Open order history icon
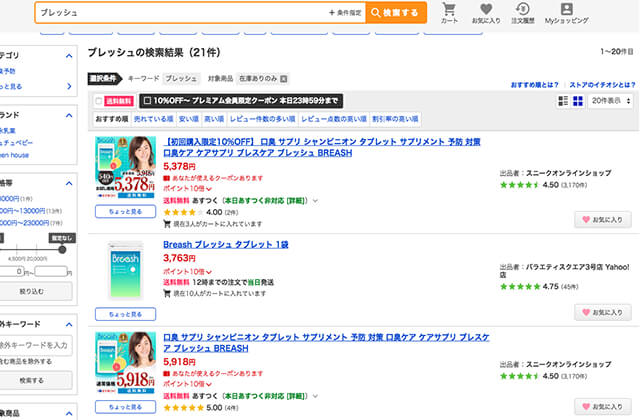Image resolution: width=640 pixels, height=420 pixels. click(522, 13)
